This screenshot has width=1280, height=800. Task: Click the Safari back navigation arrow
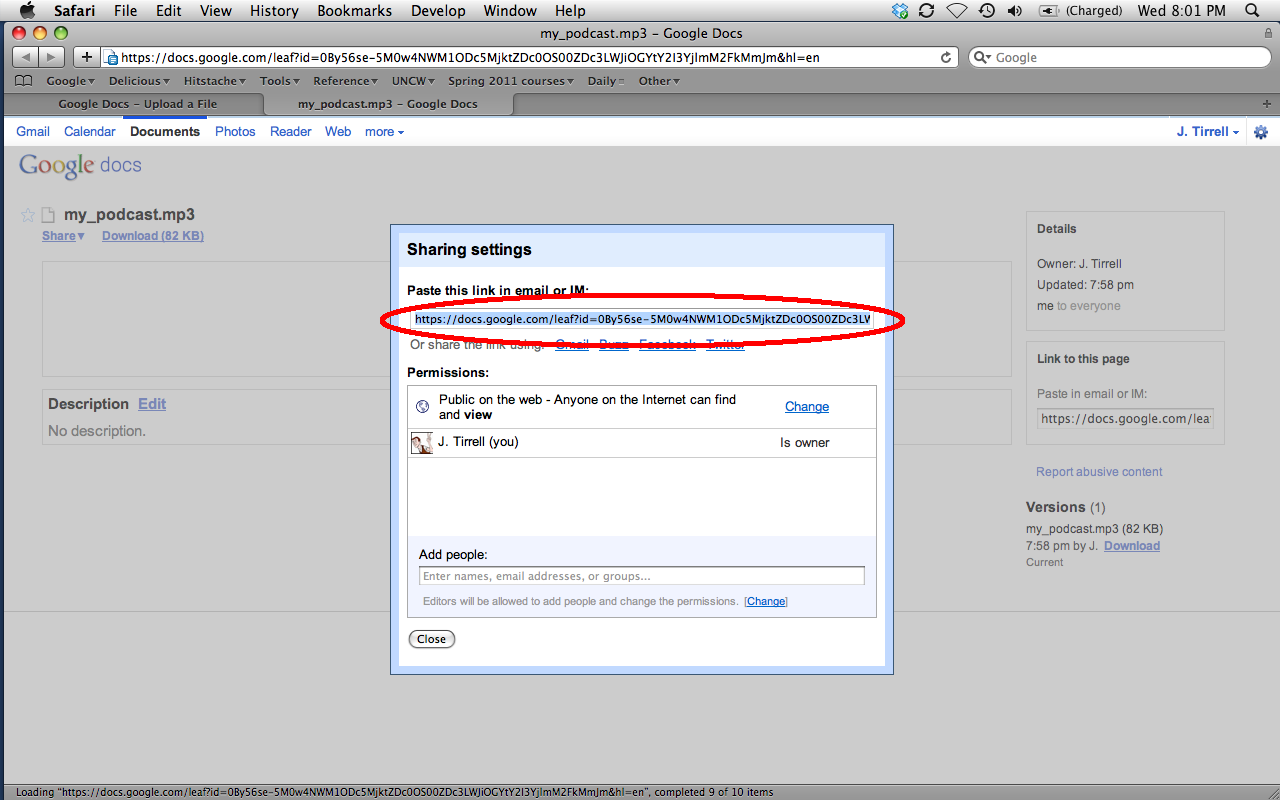pos(25,57)
